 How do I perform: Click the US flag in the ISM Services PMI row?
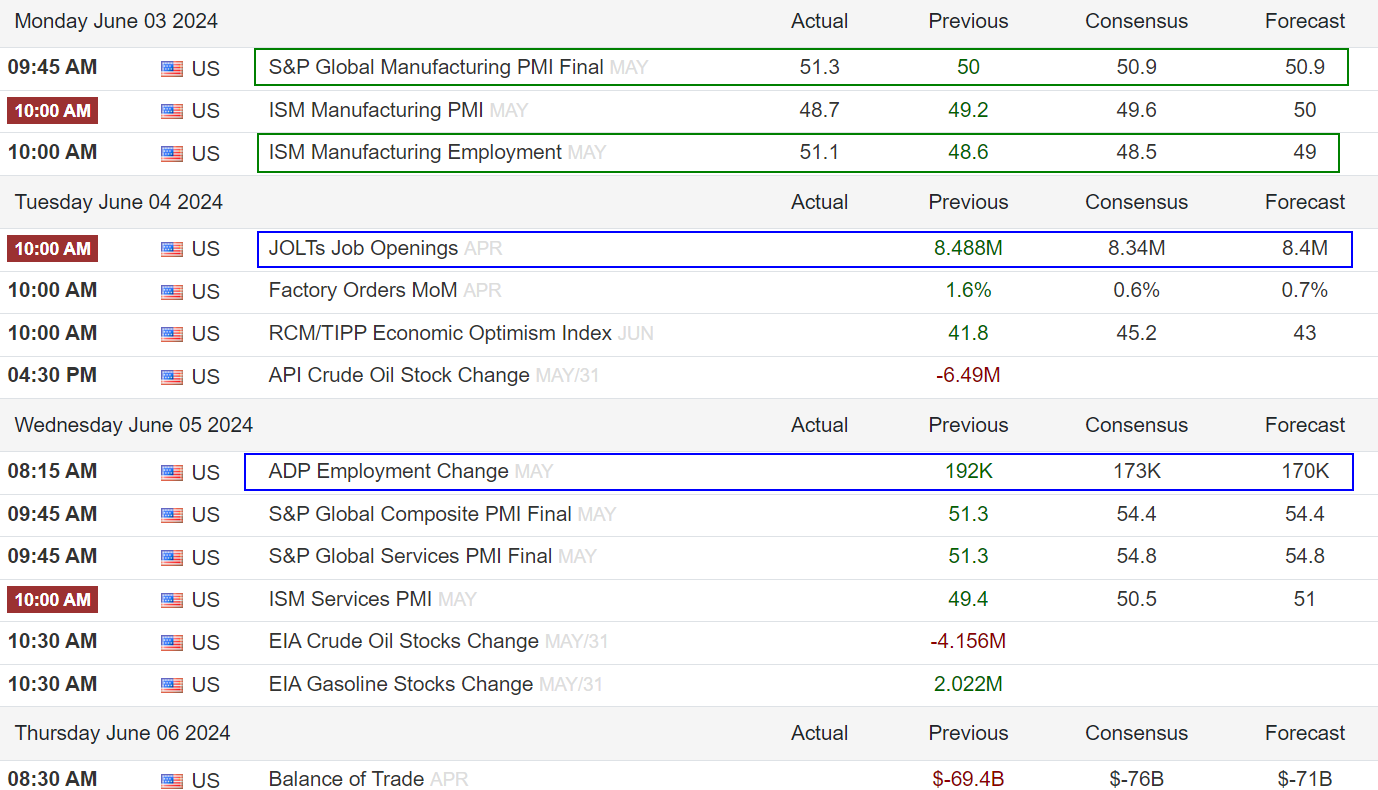(172, 601)
